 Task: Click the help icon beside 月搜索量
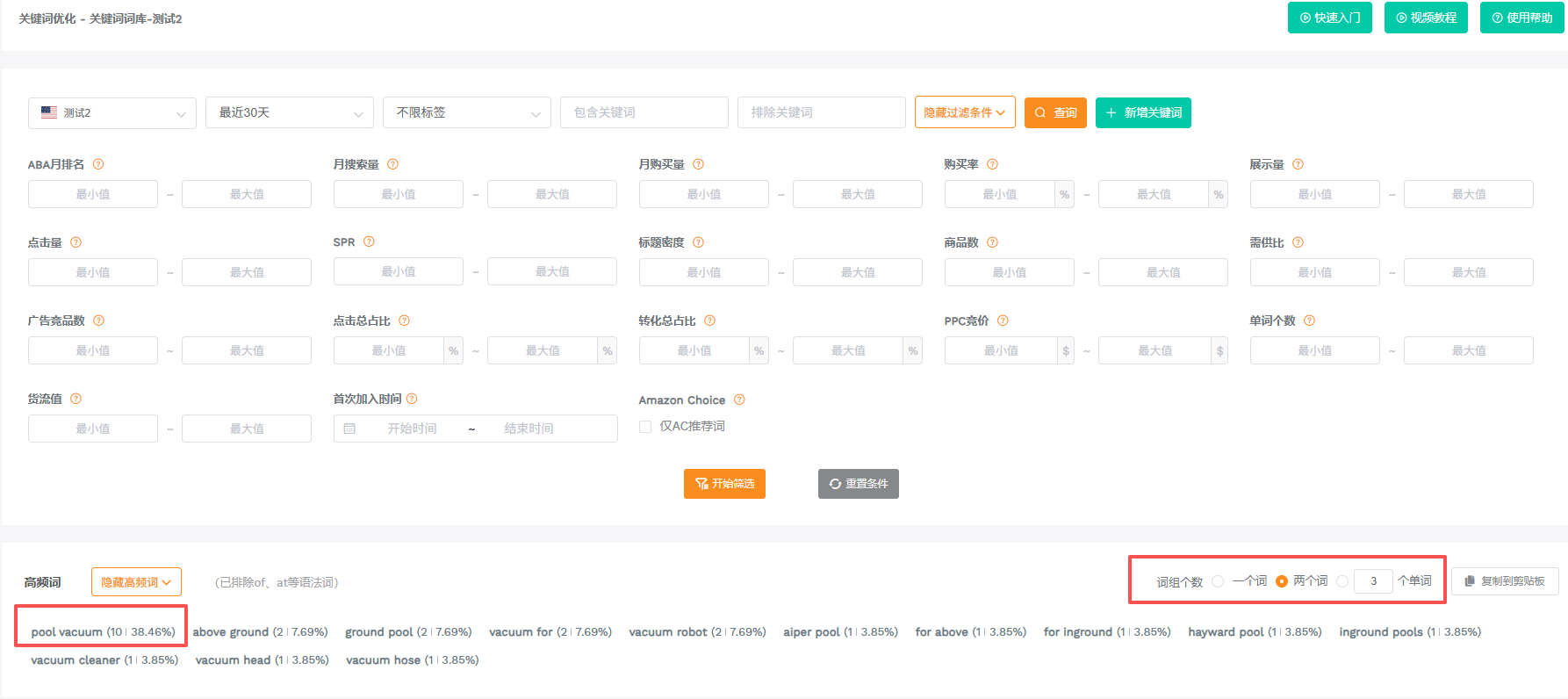392,164
